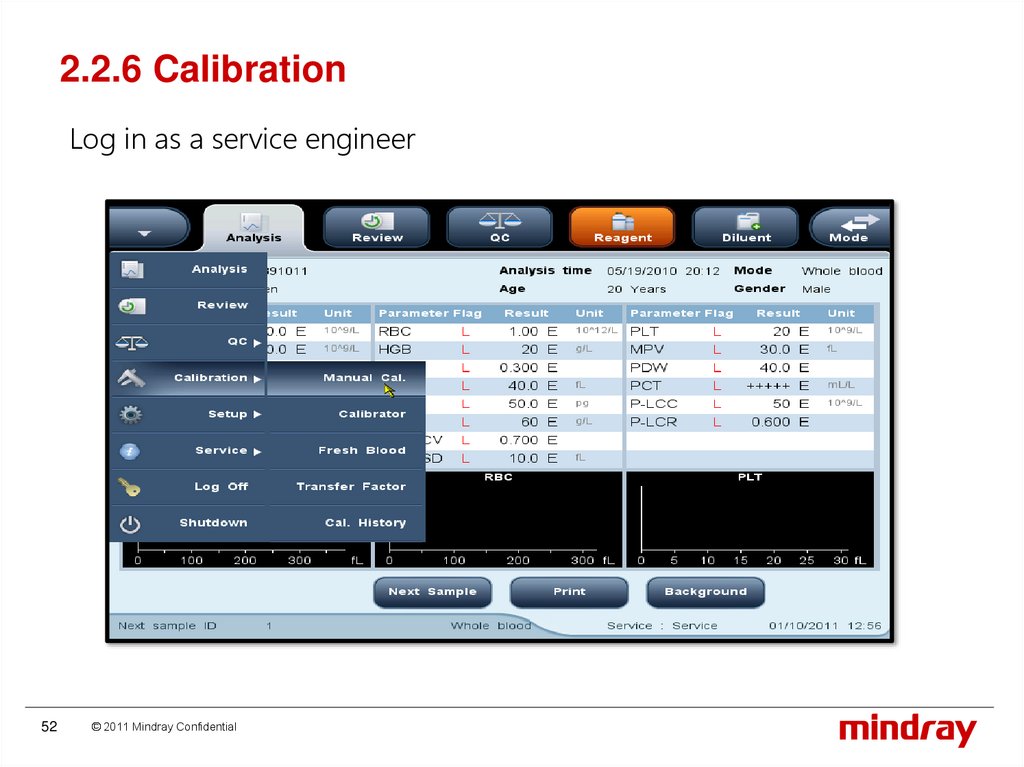The height and width of the screenshot is (767, 1024).
Task: Click the PCT parameter row
Action: point(750,386)
